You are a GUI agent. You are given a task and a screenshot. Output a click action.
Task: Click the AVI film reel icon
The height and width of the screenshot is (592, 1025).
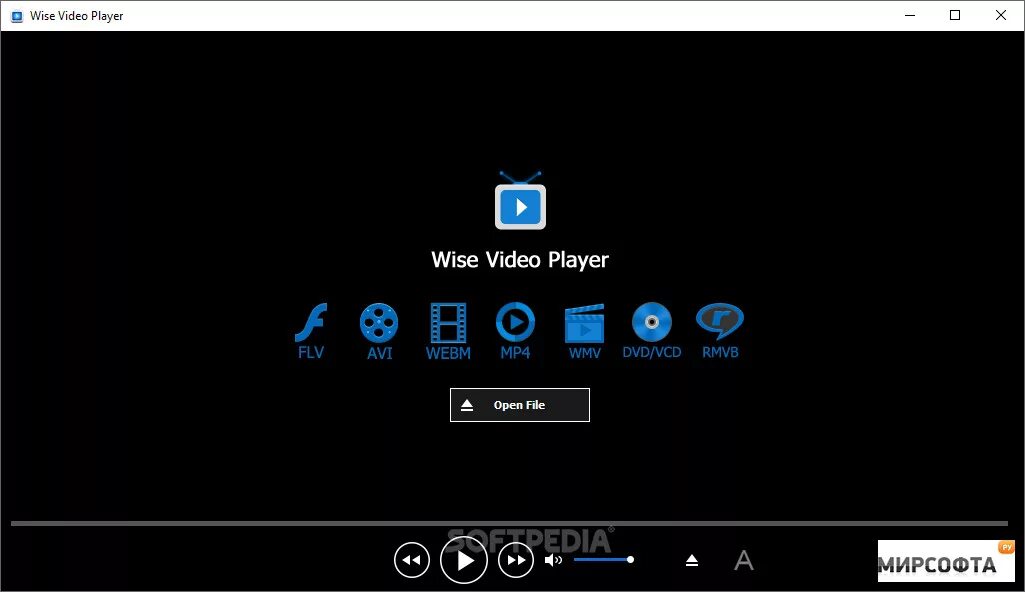(379, 331)
